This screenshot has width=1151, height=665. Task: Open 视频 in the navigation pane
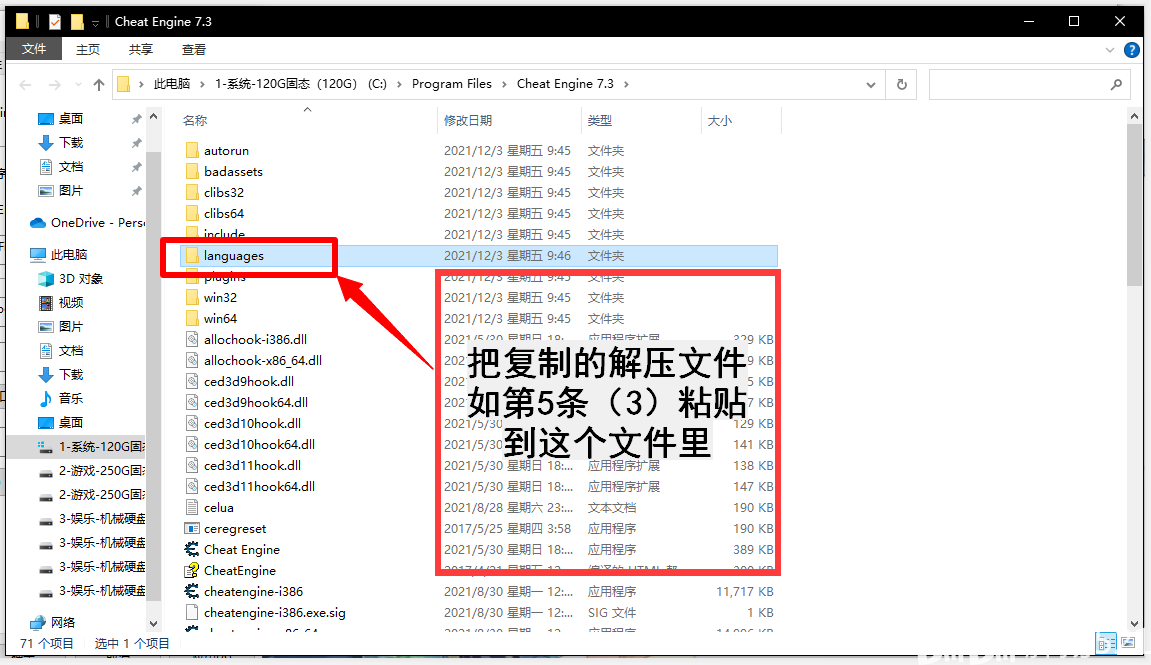point(60,302)
